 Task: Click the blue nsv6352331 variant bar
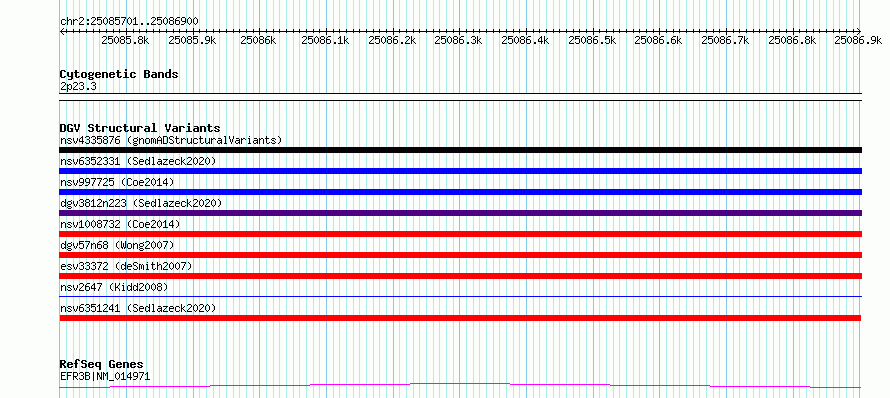point(461,171)
